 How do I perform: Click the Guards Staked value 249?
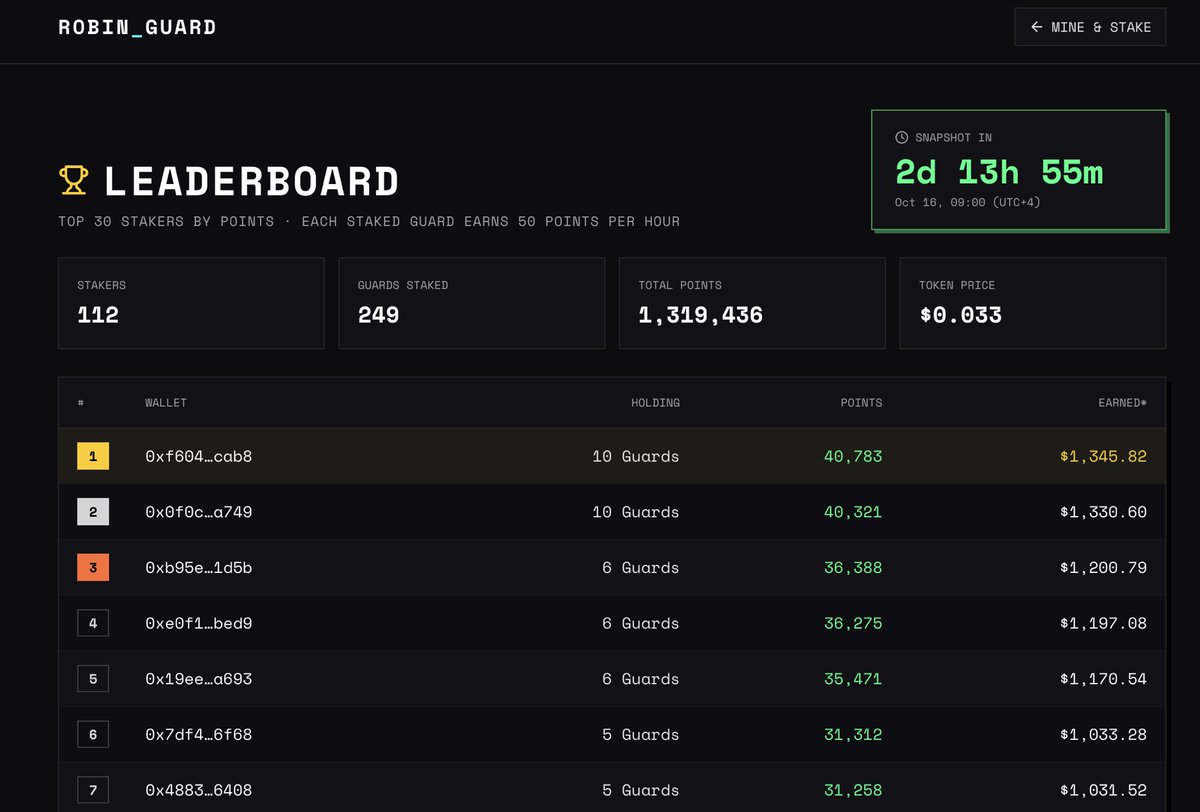pyautogui.click(x=379, y=315)
